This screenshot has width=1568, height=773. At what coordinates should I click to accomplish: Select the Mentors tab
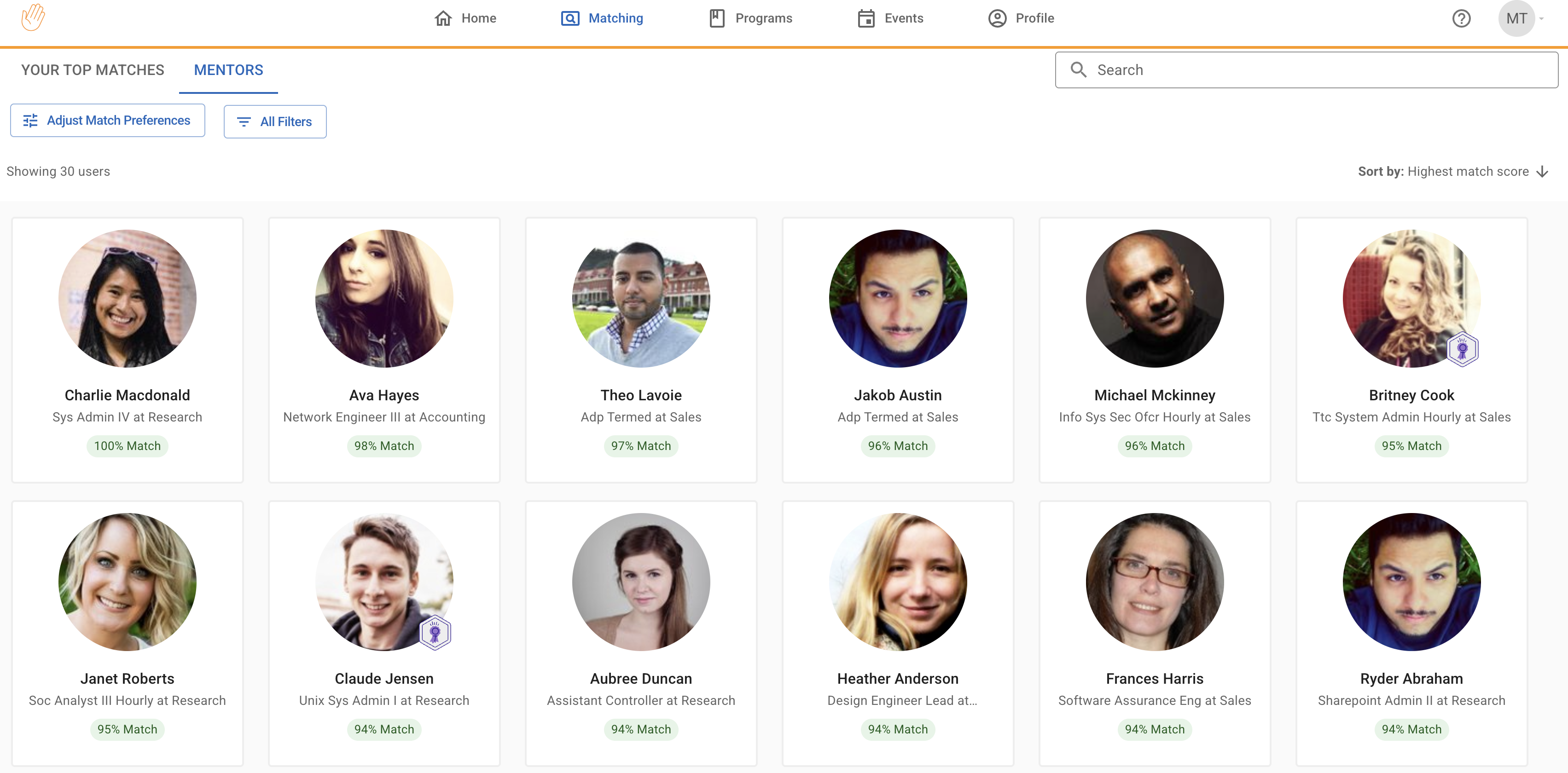point(228,70)
